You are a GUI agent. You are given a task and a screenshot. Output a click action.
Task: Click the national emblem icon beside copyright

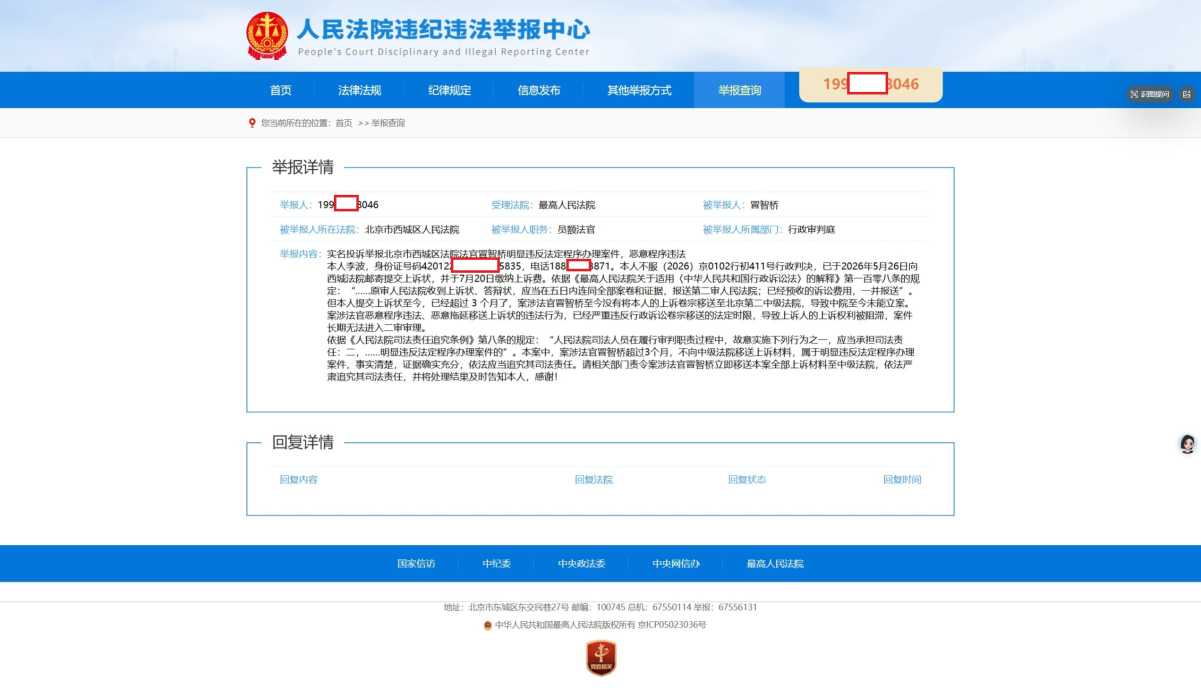488,625
